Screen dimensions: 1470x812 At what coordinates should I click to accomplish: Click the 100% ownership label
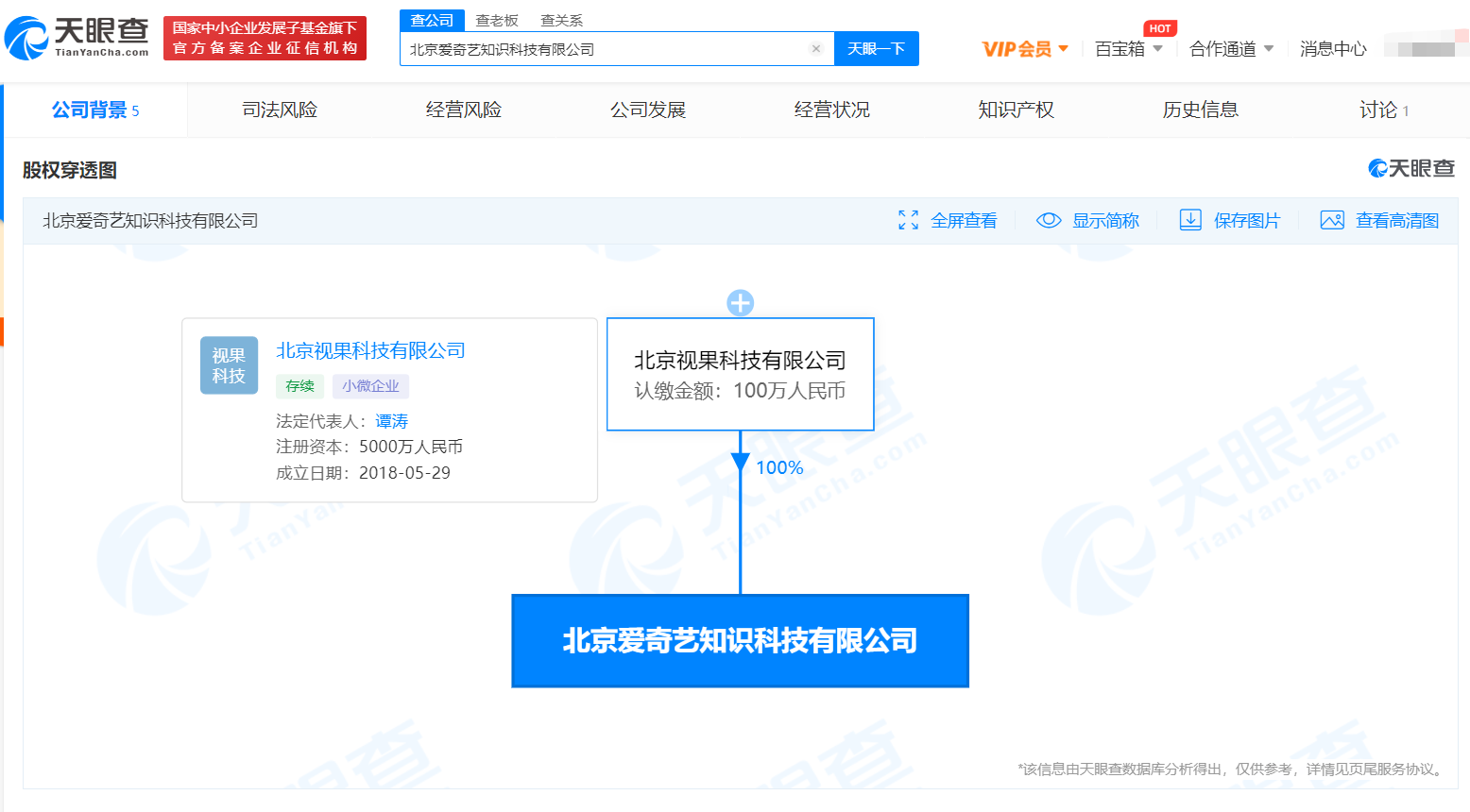pos(779,467)
